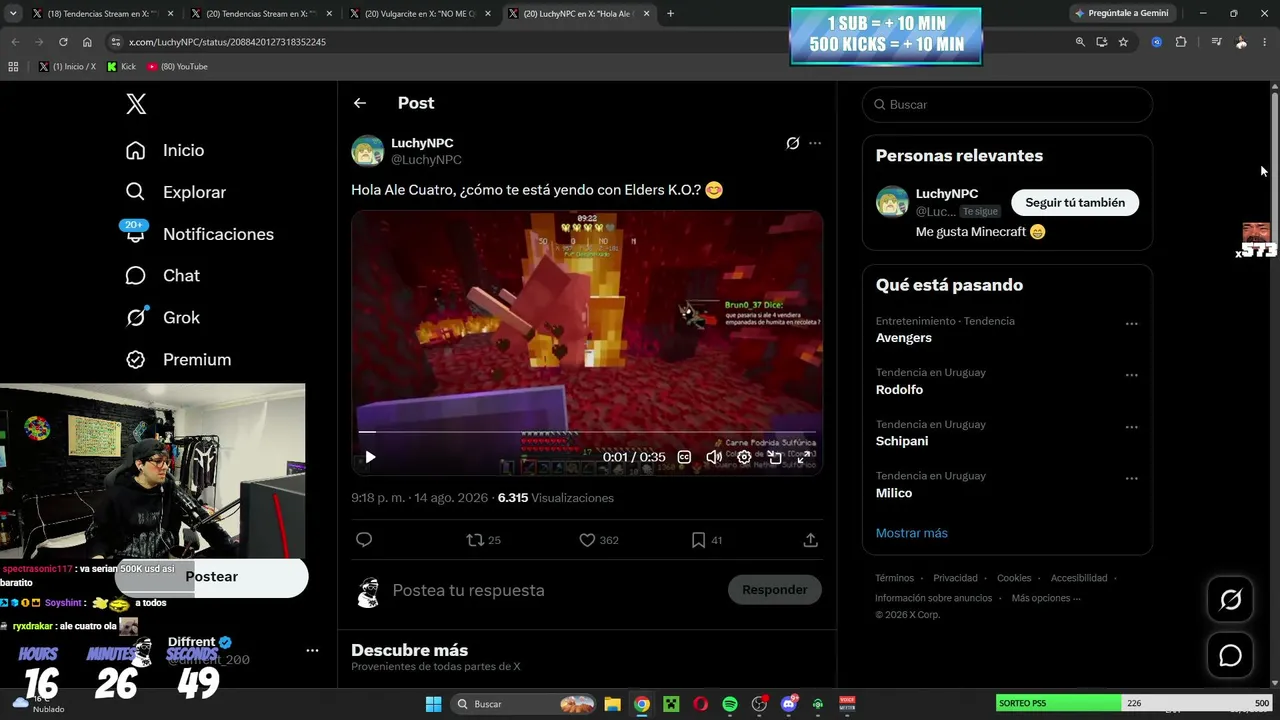Viewport: 1280px width, 720px height.
Task: Repost using the retweet icon with 25
Action: tap(484, 540)
